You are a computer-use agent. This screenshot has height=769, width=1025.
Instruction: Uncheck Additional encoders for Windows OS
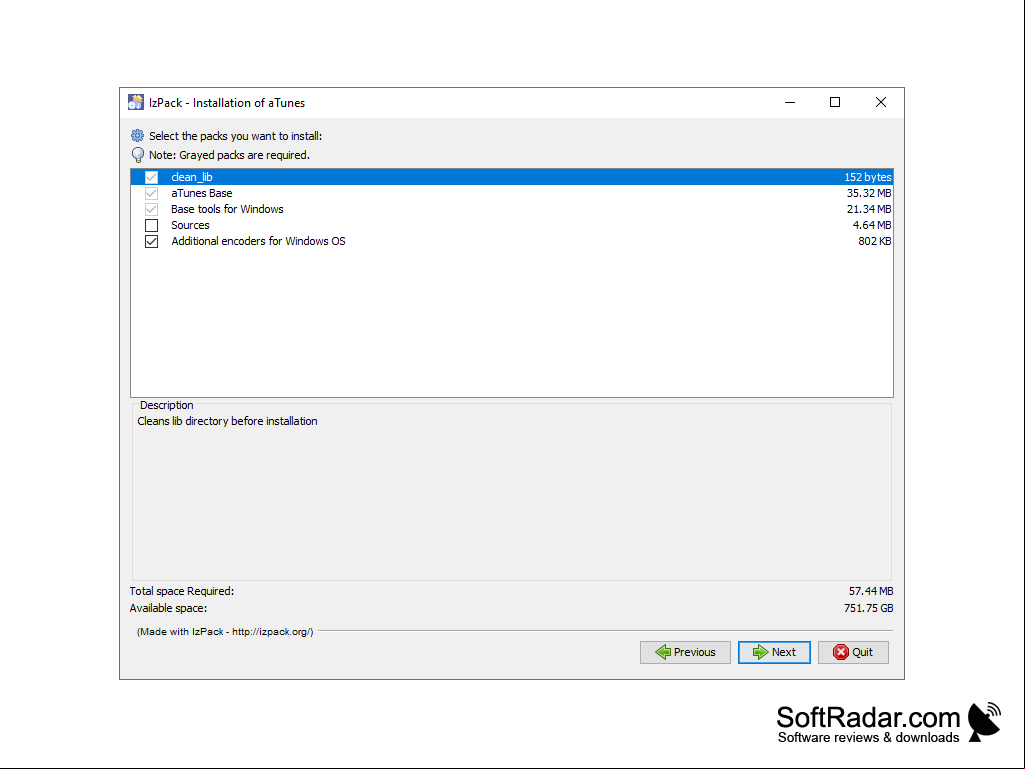(x=152, y=241)
